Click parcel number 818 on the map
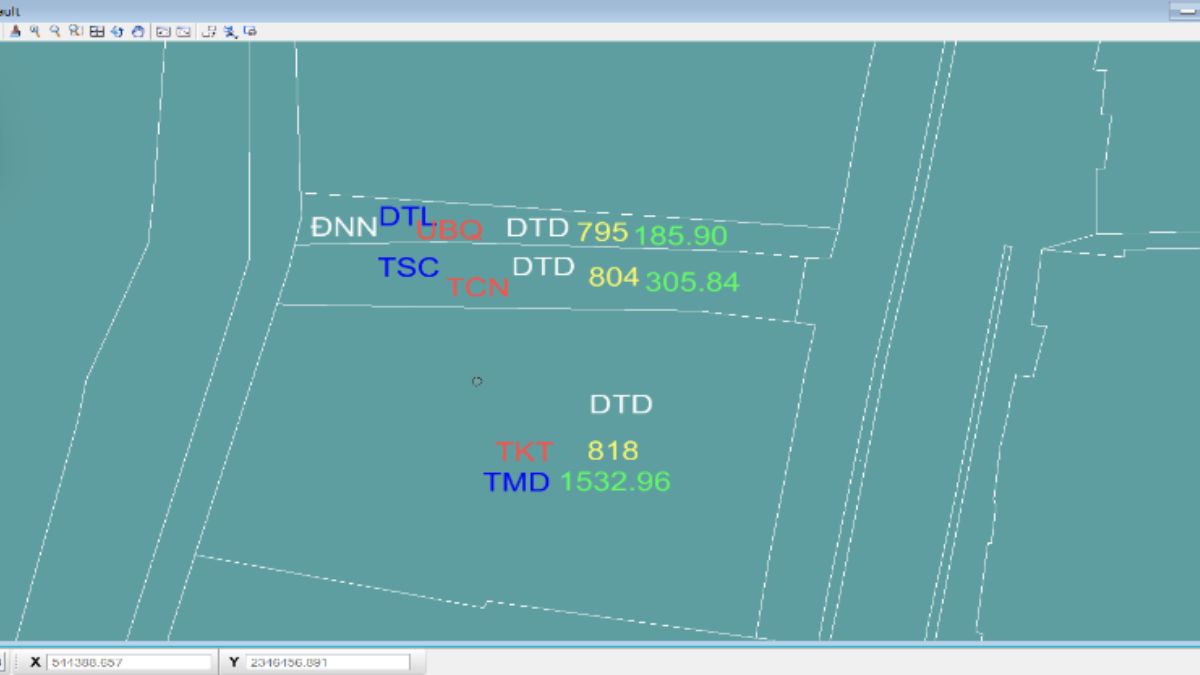This screenshot has width=1200, height=675. point(612,450)
